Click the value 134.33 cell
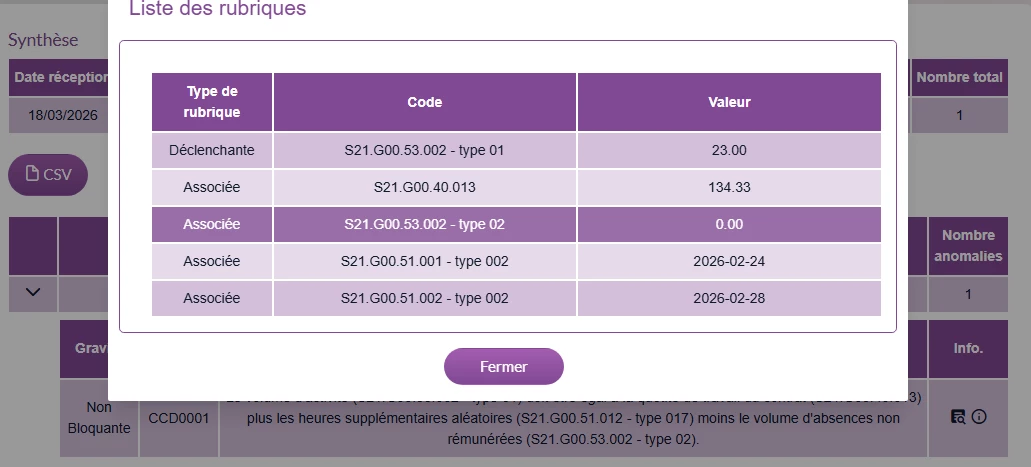This screenshot has width=1031, height=467. coord(728,187)
